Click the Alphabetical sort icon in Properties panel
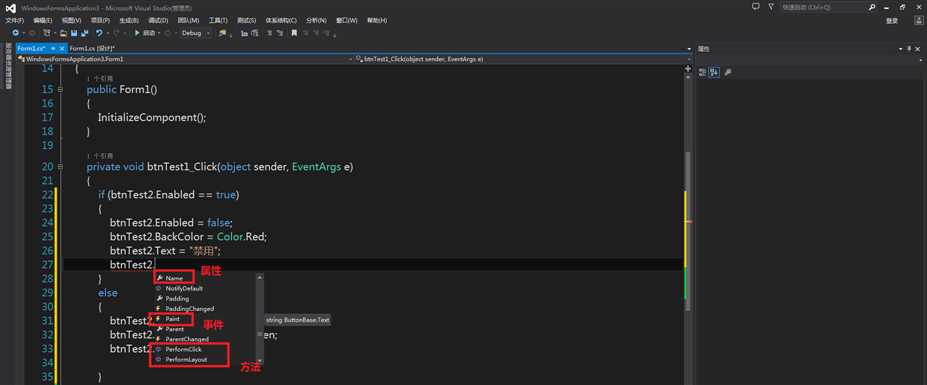The height and width of the screenshot is (385, 927). [x=714, y=72]
